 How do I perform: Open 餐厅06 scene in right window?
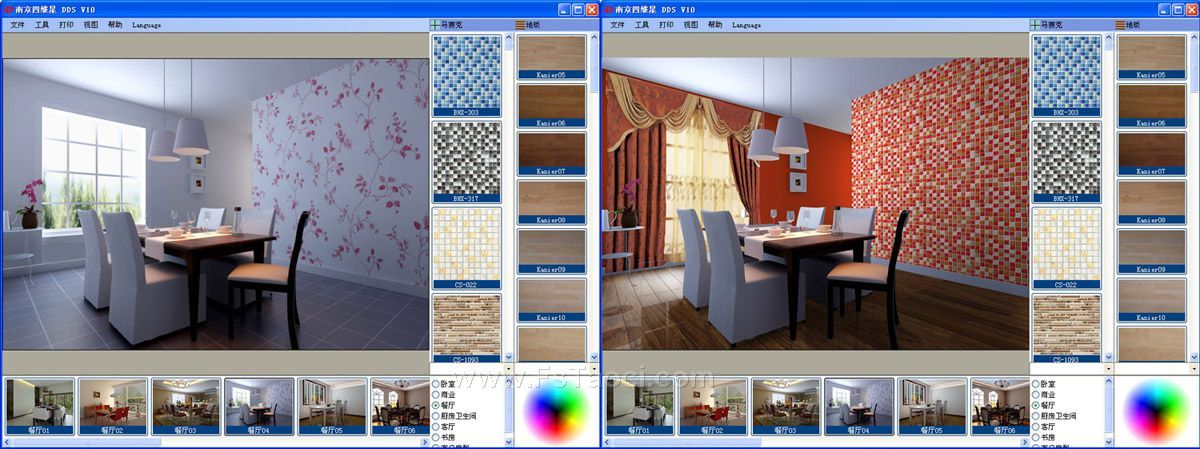pos(999,406)
